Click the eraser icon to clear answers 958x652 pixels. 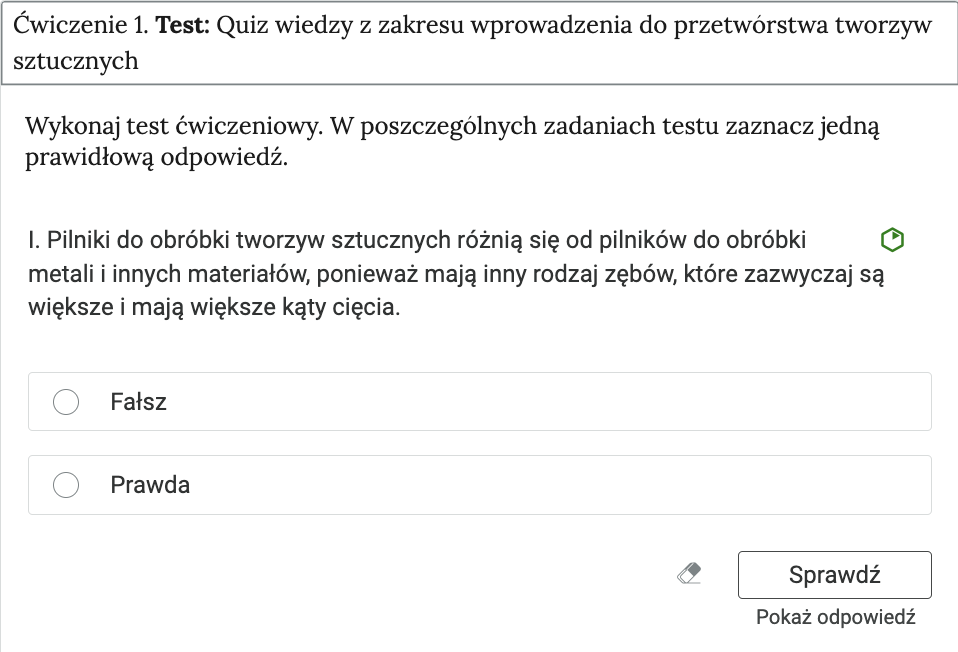click(688, 573)
